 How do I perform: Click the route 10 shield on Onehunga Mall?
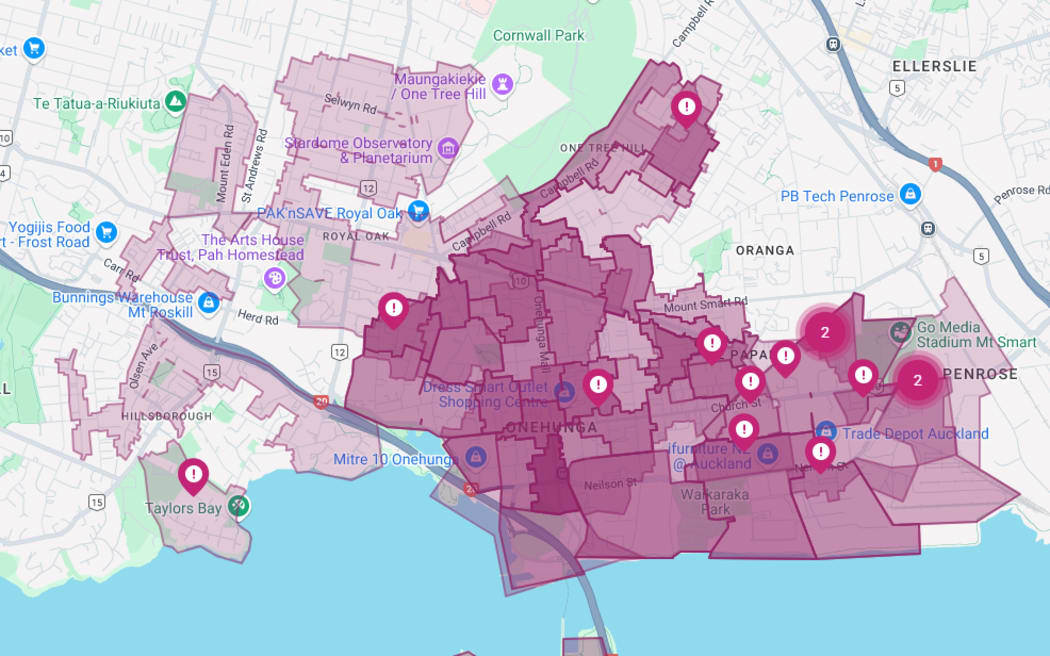[522, 282]
